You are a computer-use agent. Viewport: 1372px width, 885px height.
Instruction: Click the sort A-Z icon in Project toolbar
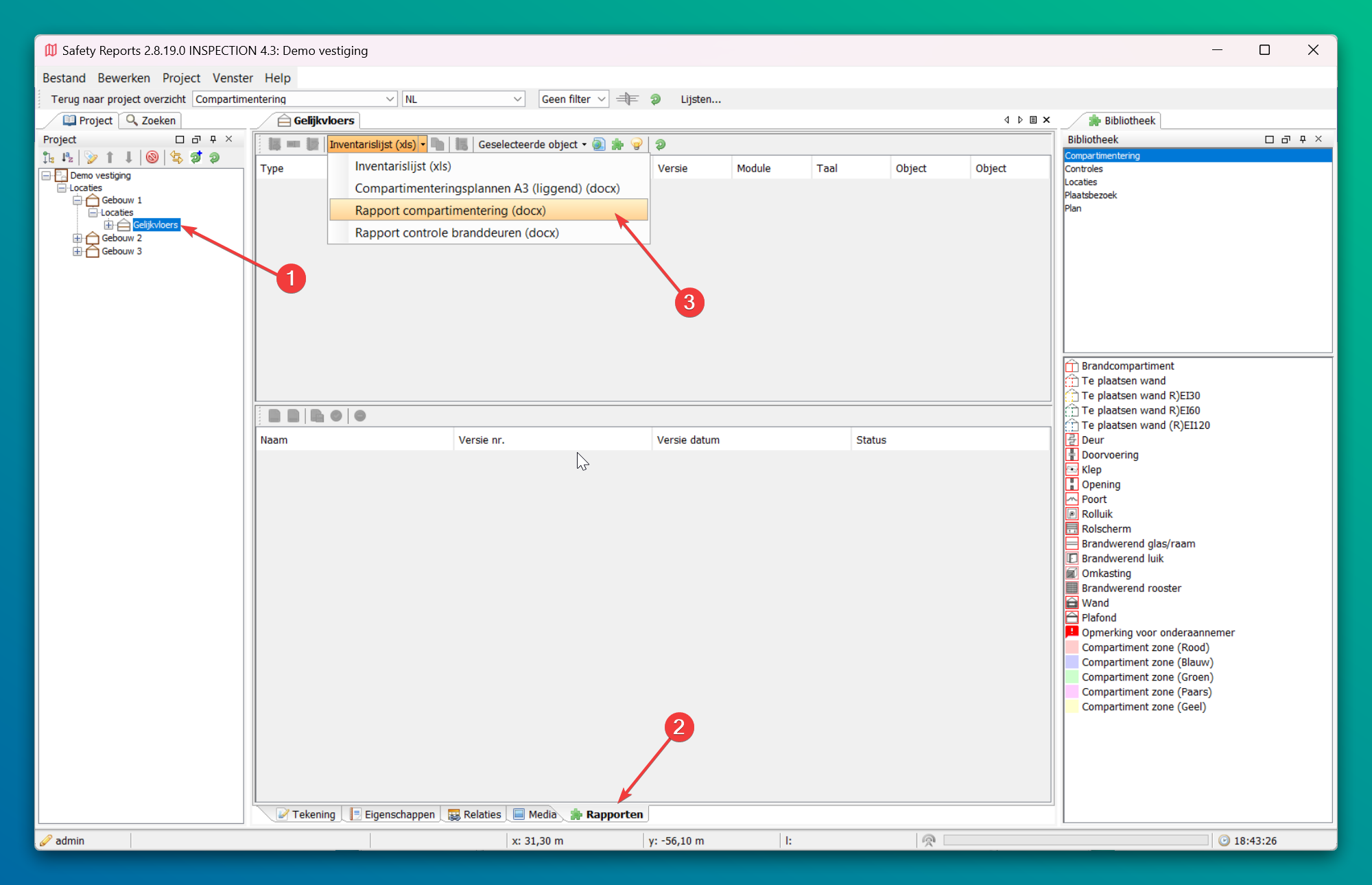coord(67,157)
